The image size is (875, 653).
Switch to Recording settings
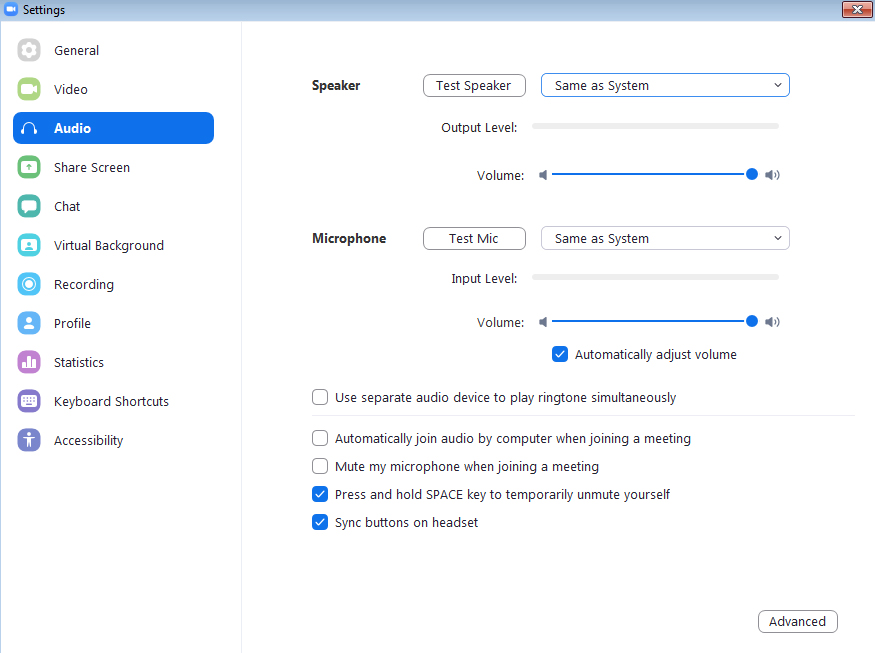113,285
